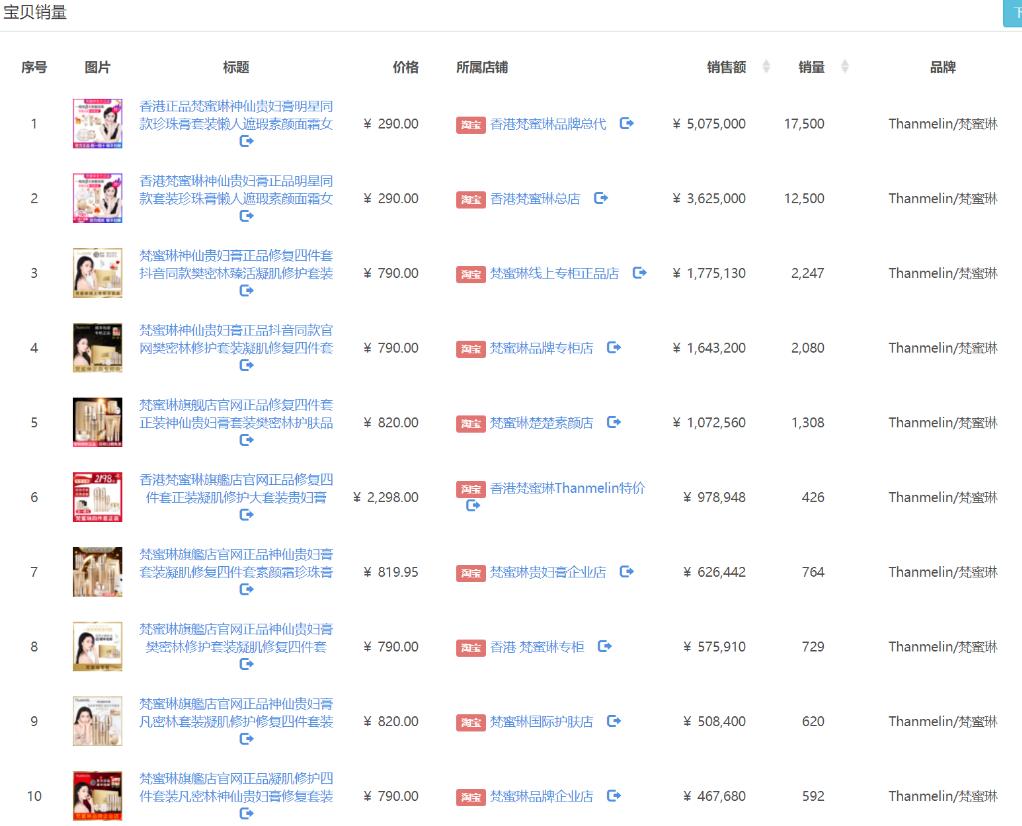Sort by 销量 using the sort arrows

pos(845,66)
